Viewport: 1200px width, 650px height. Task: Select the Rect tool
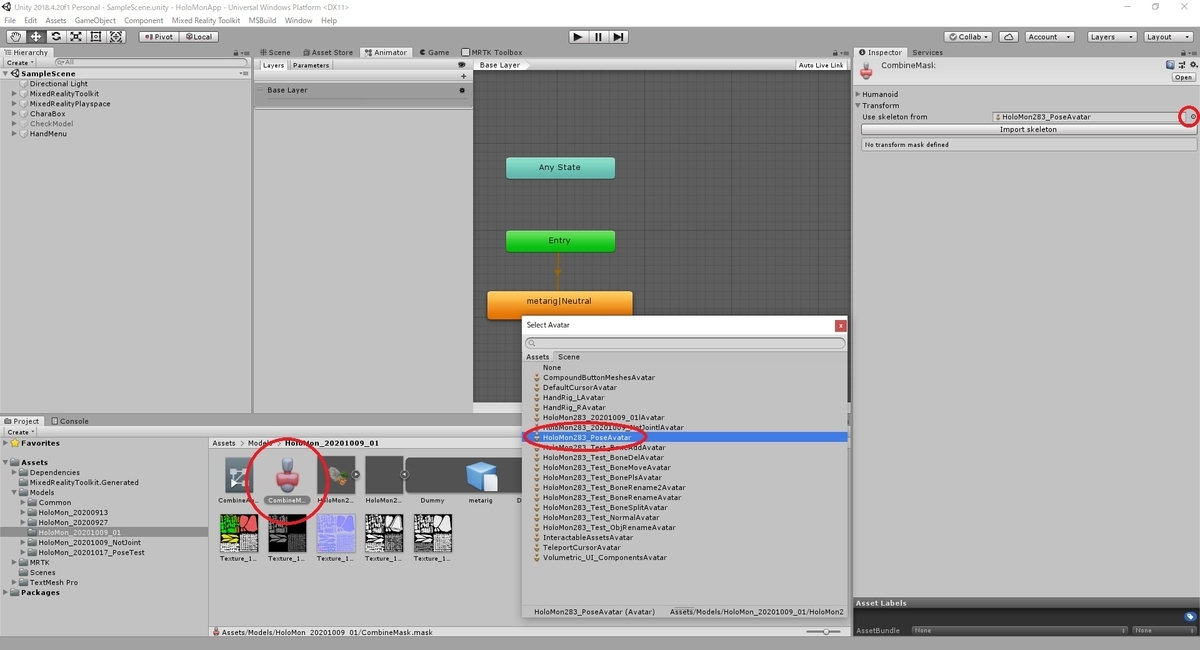click(x=96, y=37)
